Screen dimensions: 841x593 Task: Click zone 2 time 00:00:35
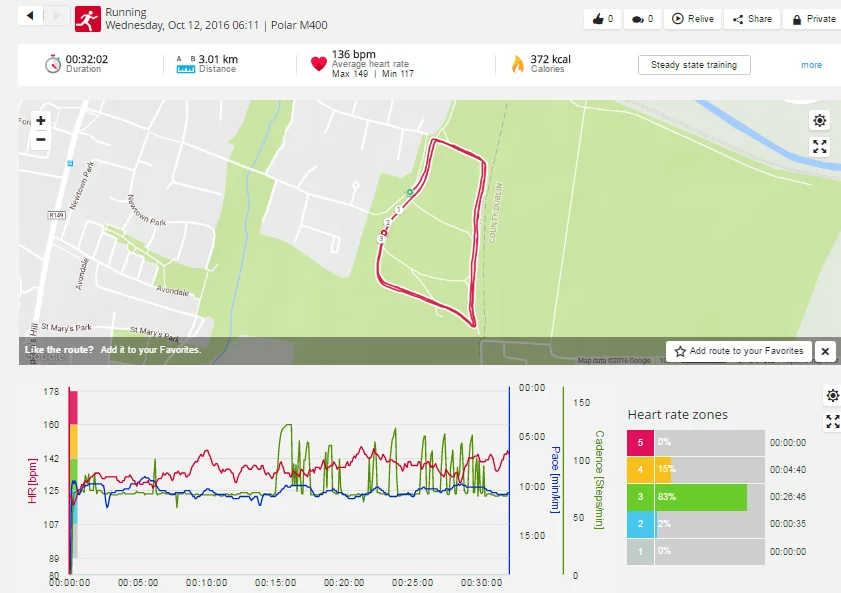point(787,524)
